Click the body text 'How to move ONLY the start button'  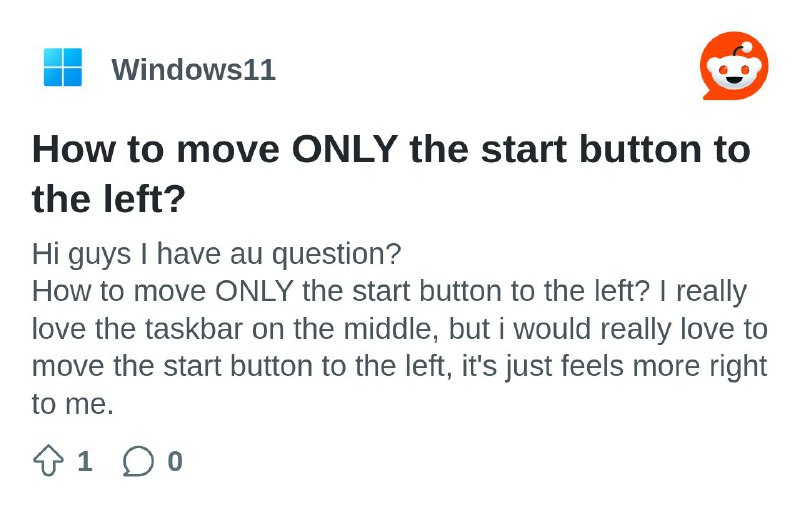(266, 291)
